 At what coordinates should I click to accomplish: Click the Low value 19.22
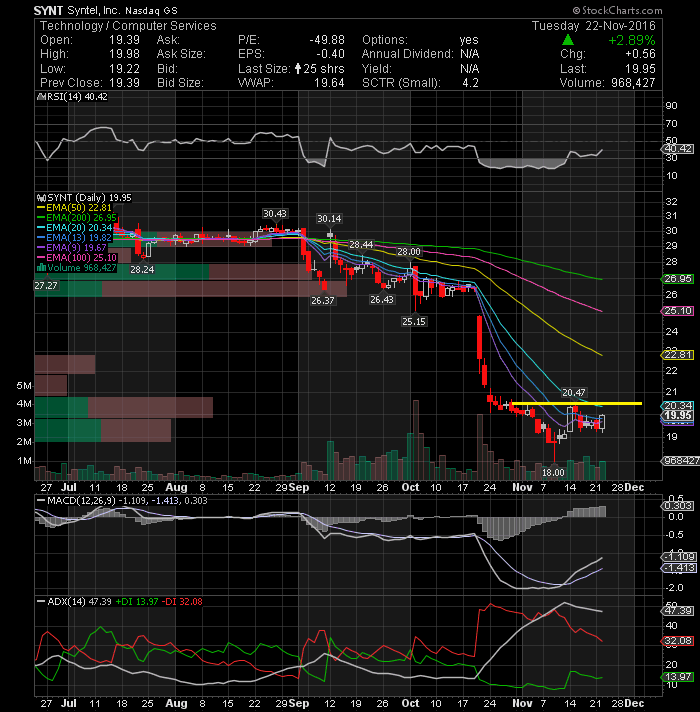124,69
